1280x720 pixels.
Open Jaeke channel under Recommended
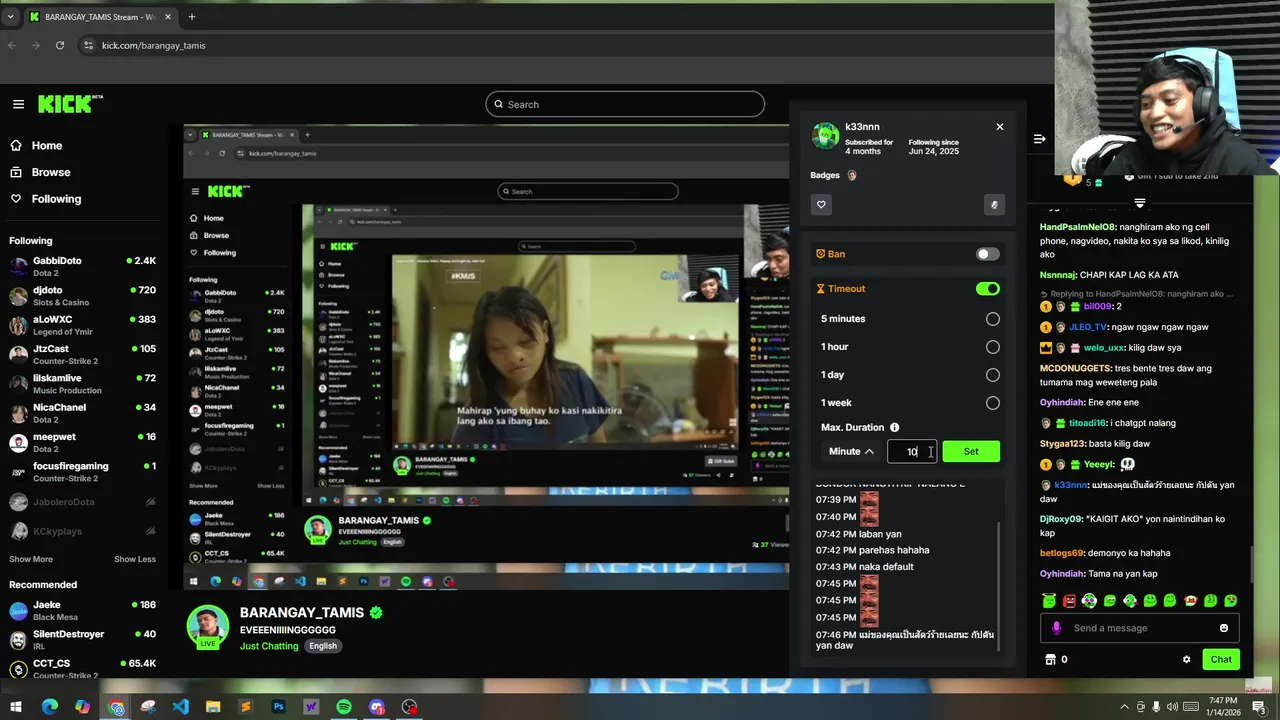coord(82,610)
